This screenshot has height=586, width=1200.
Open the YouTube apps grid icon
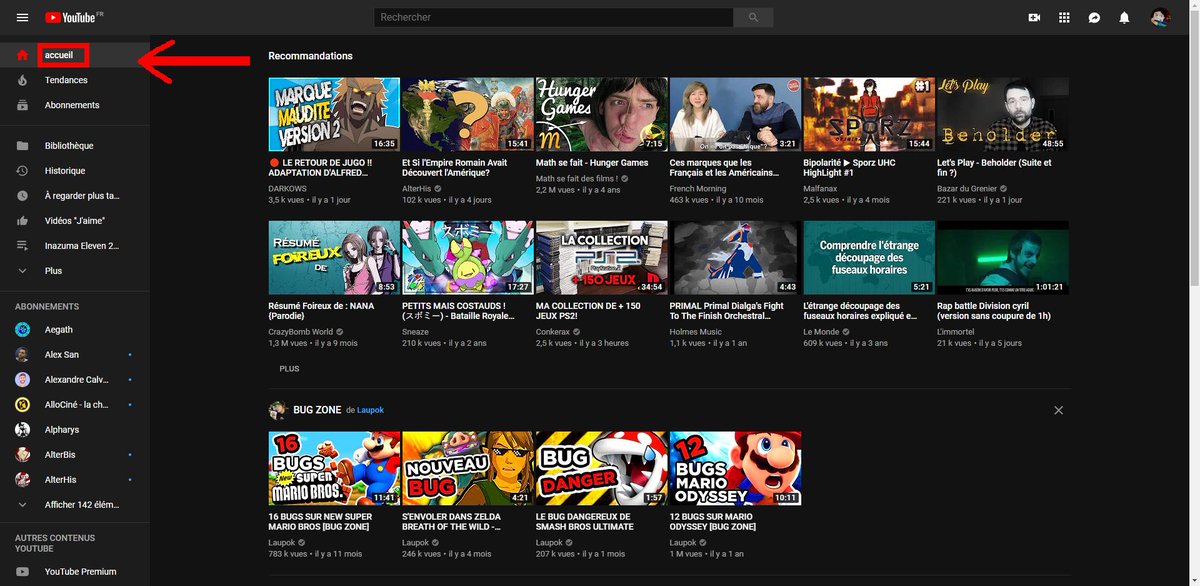[1064, 17]
